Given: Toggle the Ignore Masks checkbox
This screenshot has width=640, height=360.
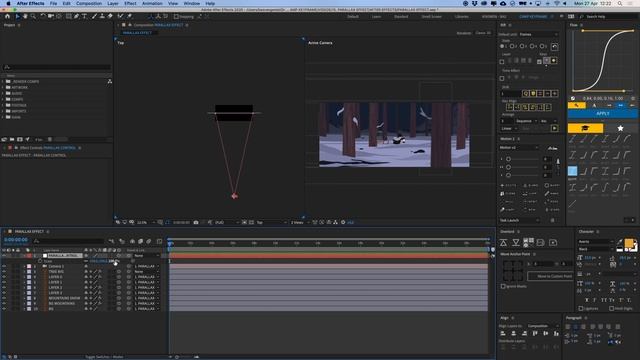Looking at the screenshot, I should [x=503, y=287].
